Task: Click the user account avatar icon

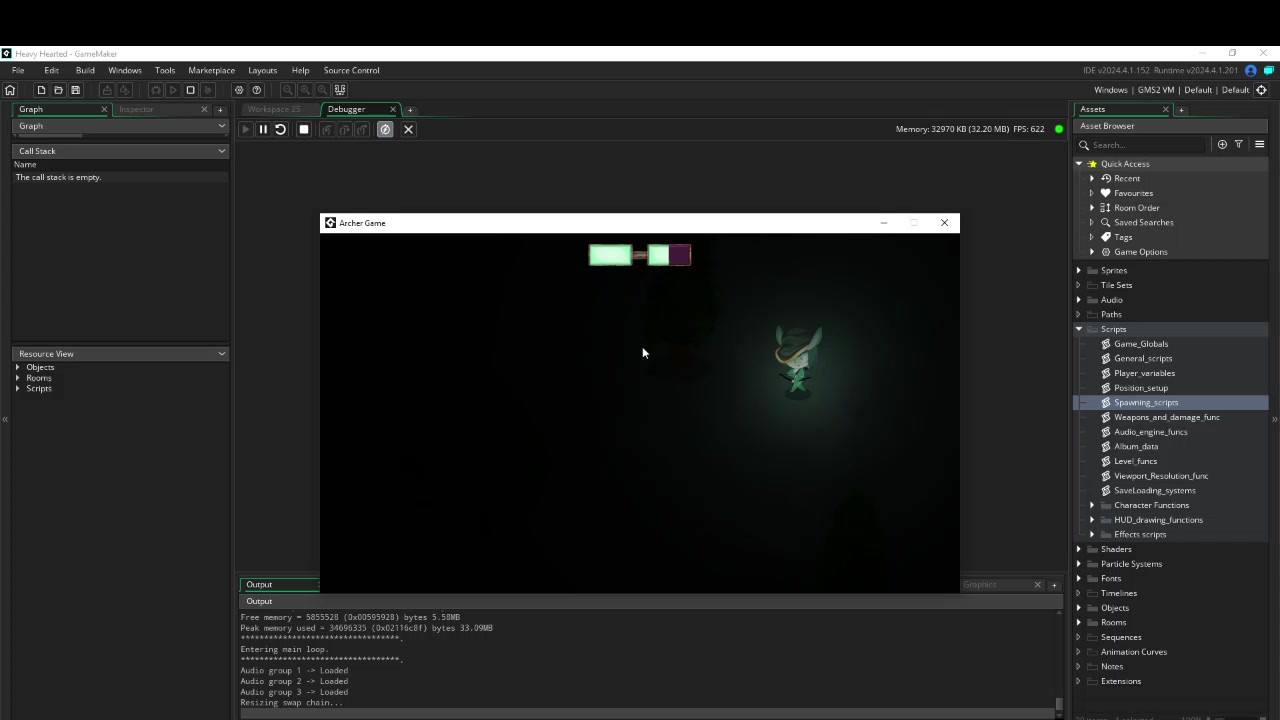Action: (1251, 70)
